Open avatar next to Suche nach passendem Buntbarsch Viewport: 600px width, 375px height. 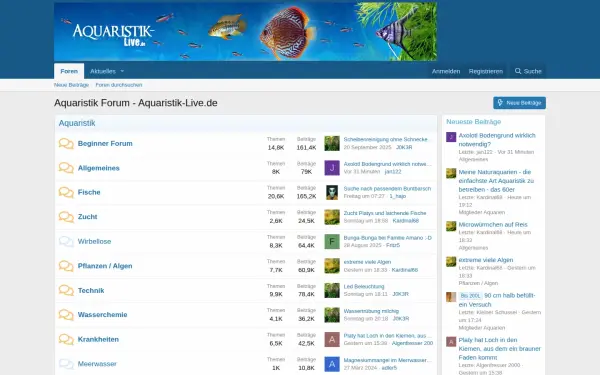332,192
